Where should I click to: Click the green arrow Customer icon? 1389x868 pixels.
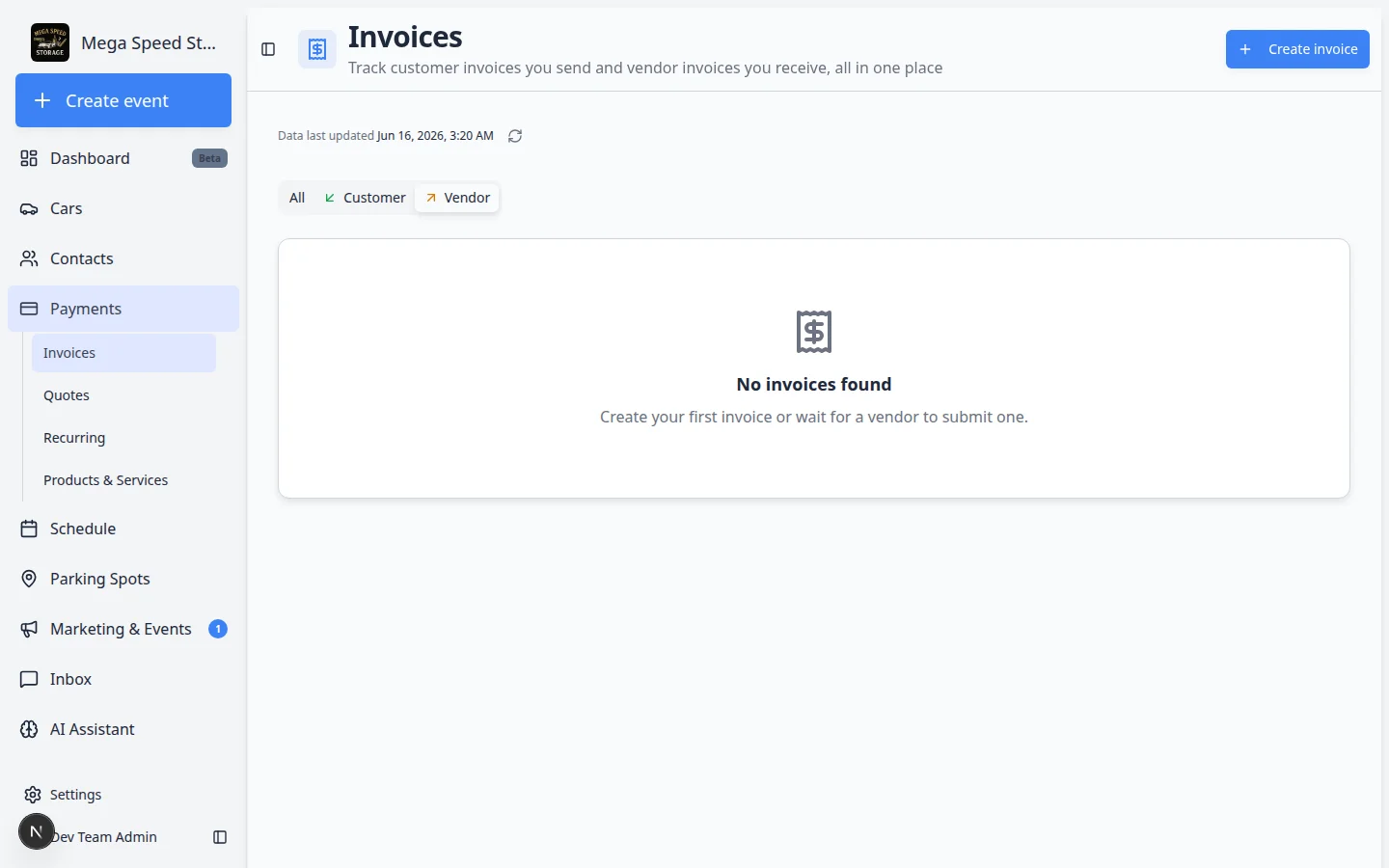330,198
